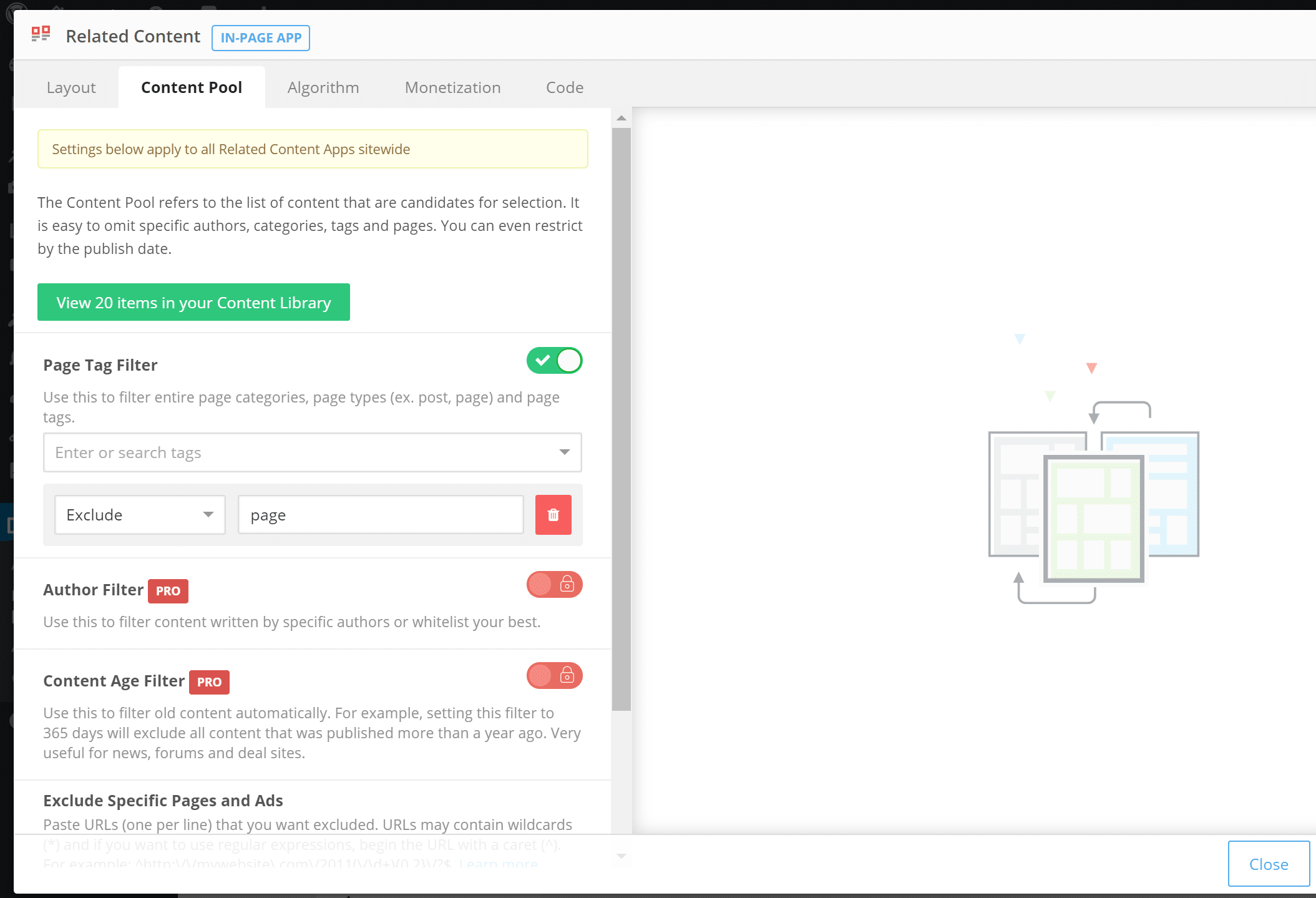
Task: Switch to the Algorithm tab
Action: tap(322, 87)
